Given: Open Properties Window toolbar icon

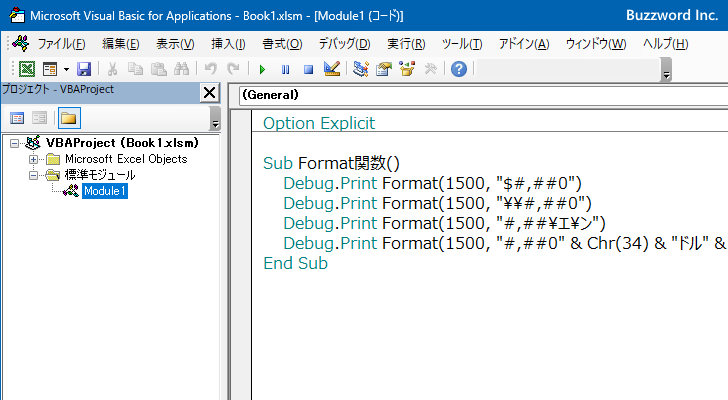Looking at the screenshot, I should 384,69.
